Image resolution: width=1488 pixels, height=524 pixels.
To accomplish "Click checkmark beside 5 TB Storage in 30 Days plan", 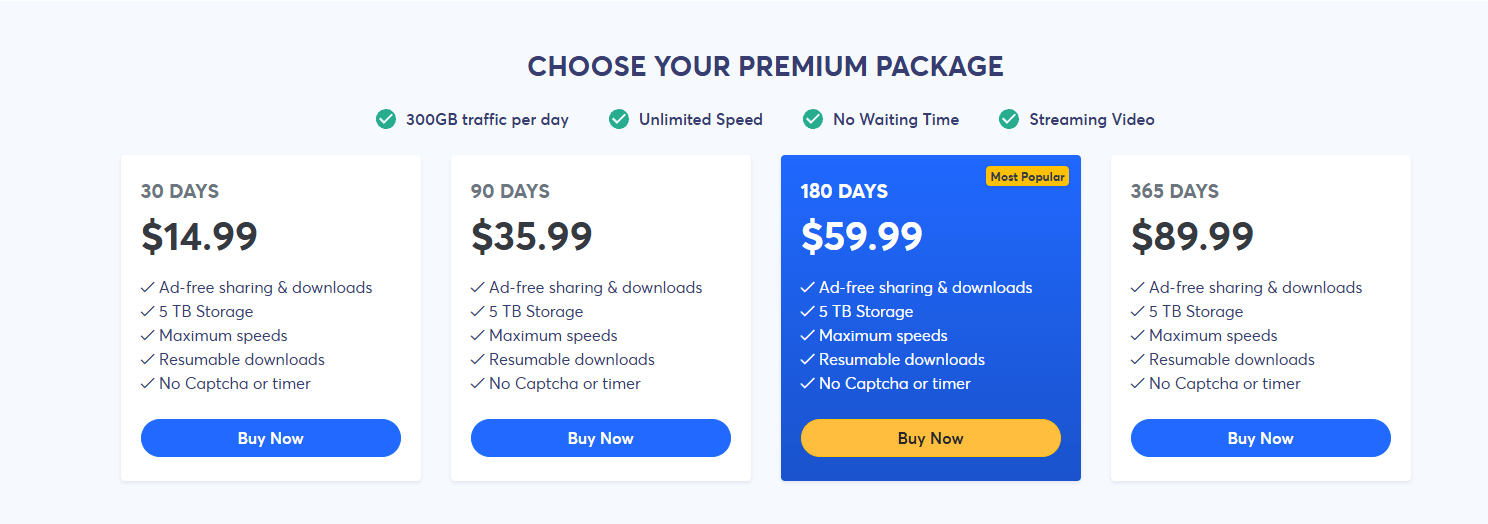I will pyautogui.click(x=148, y=312).
